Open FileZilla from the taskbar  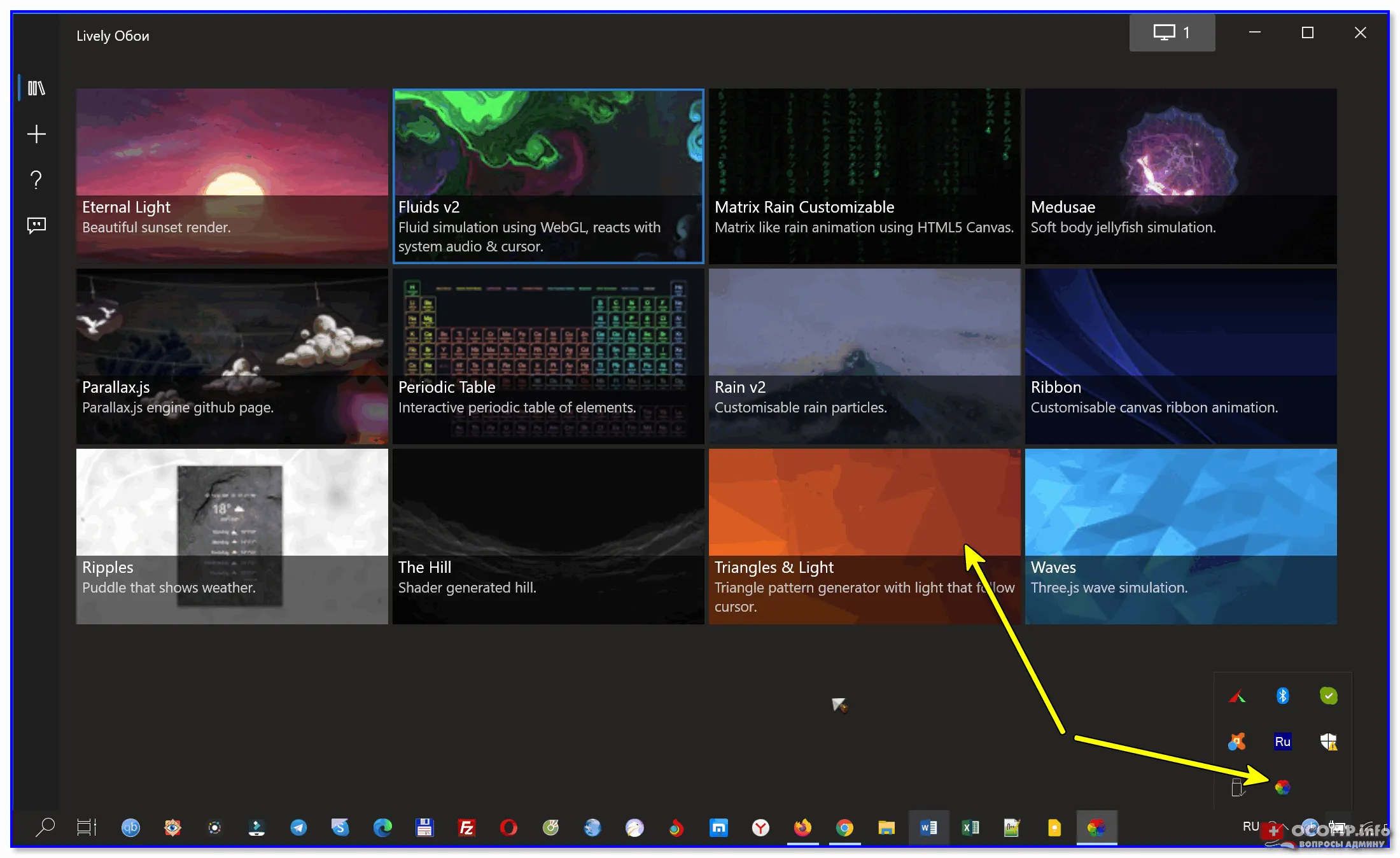[466, 827]
